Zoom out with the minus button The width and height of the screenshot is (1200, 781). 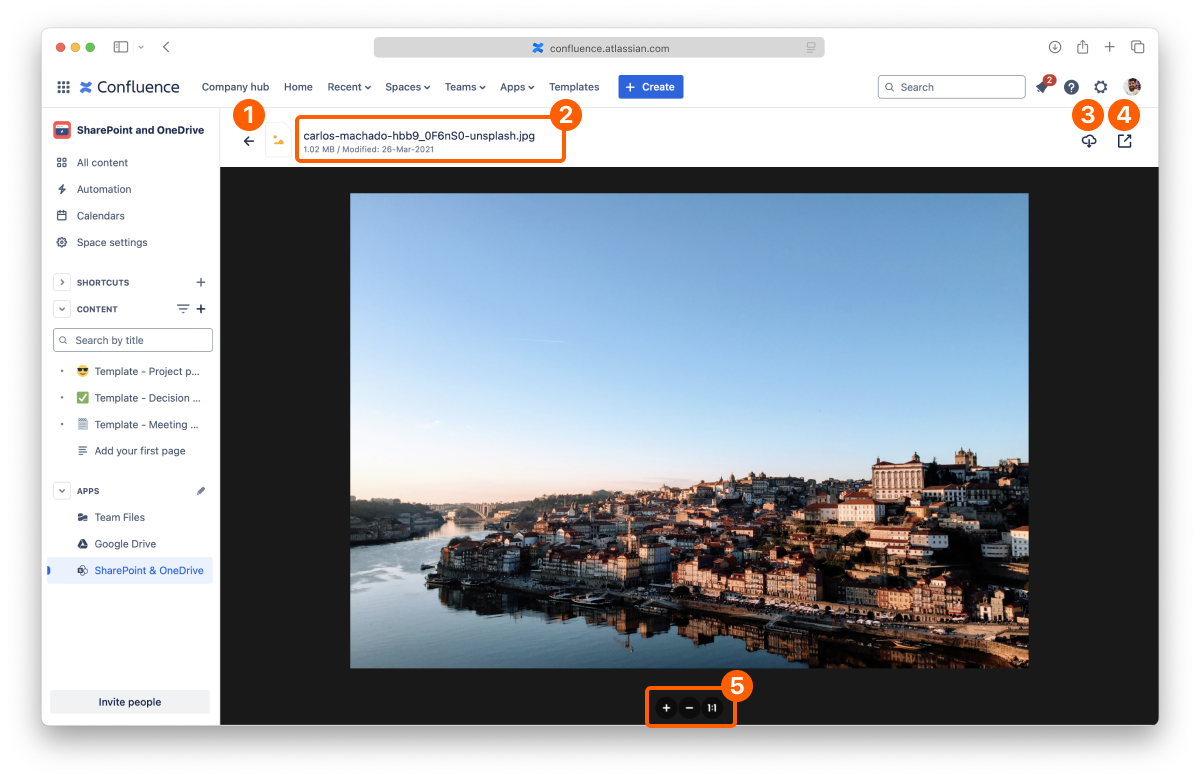point(689,708)
